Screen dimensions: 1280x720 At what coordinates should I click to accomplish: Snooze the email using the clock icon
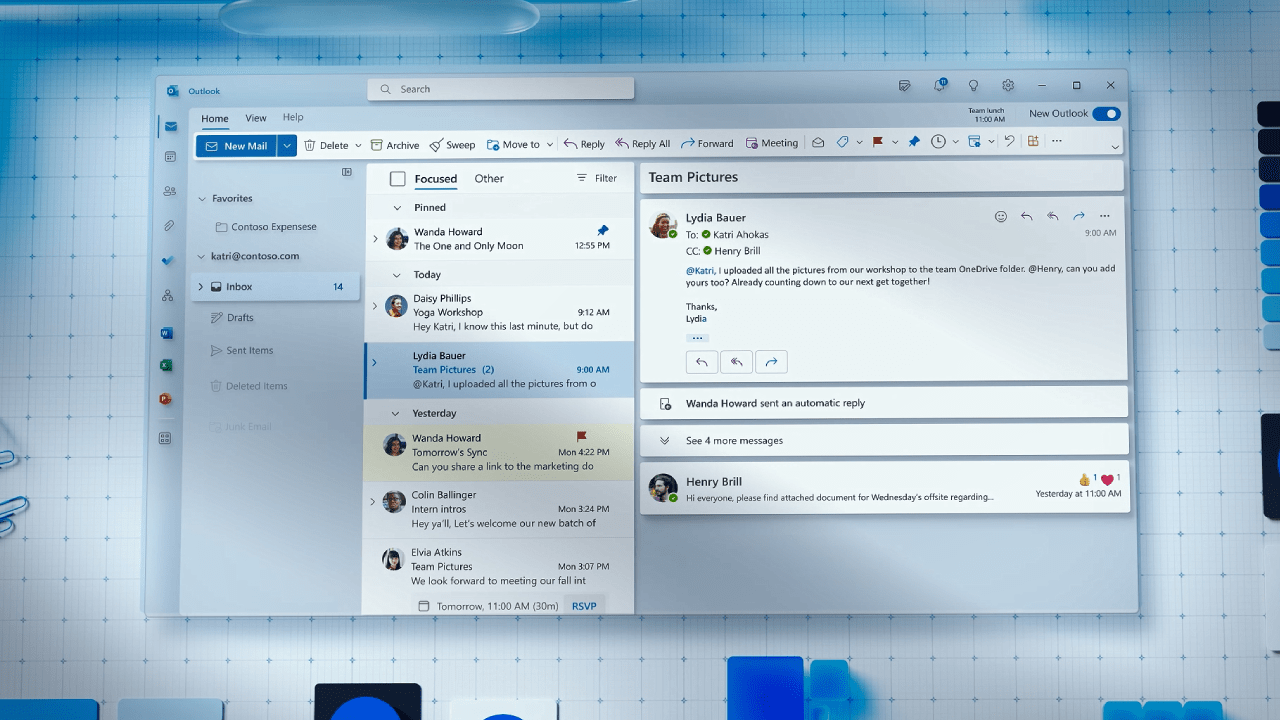coord(938,141)
